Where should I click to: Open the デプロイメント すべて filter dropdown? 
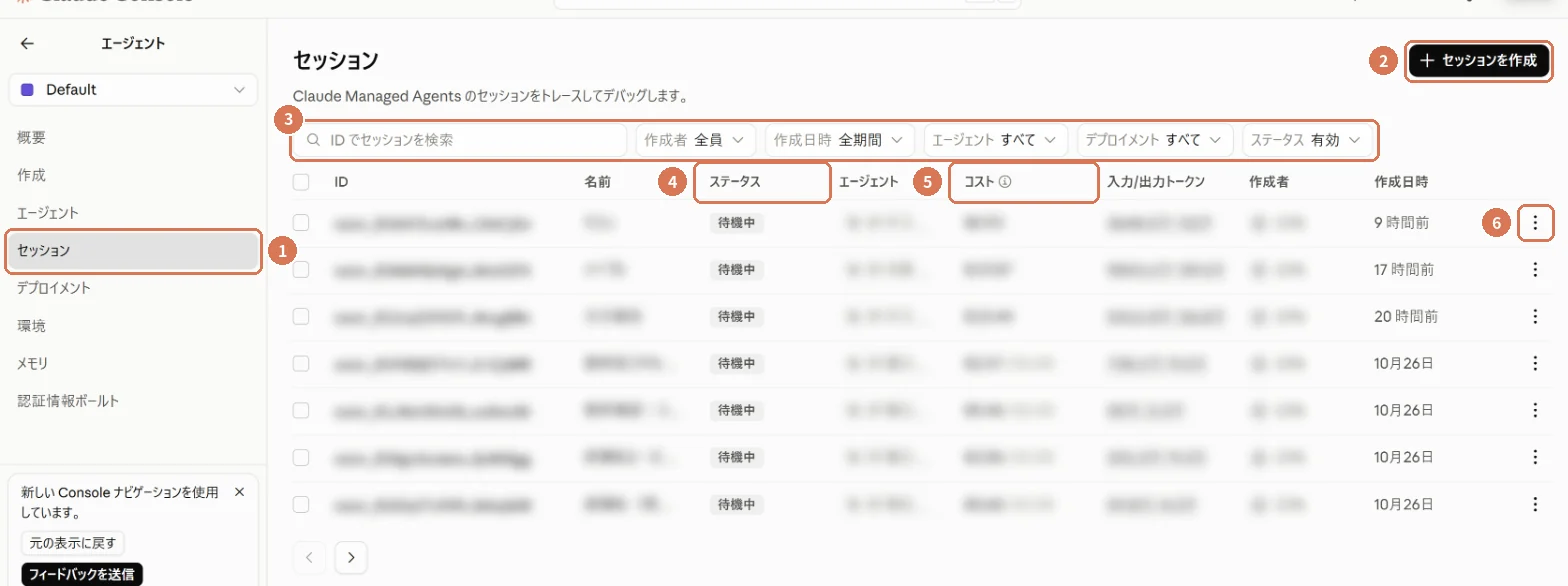(x=1155, y=140)
